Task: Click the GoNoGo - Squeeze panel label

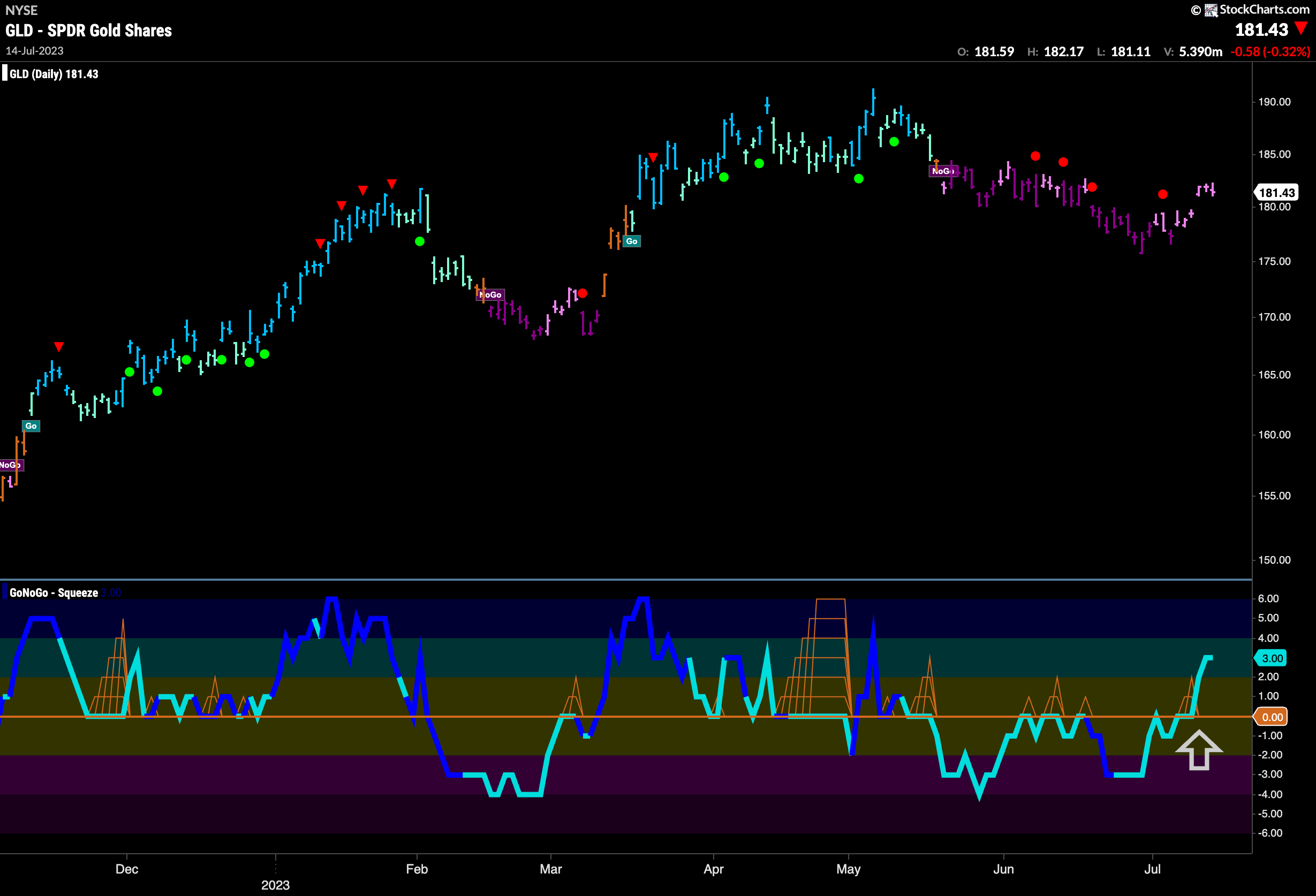Action: point(54,593)
